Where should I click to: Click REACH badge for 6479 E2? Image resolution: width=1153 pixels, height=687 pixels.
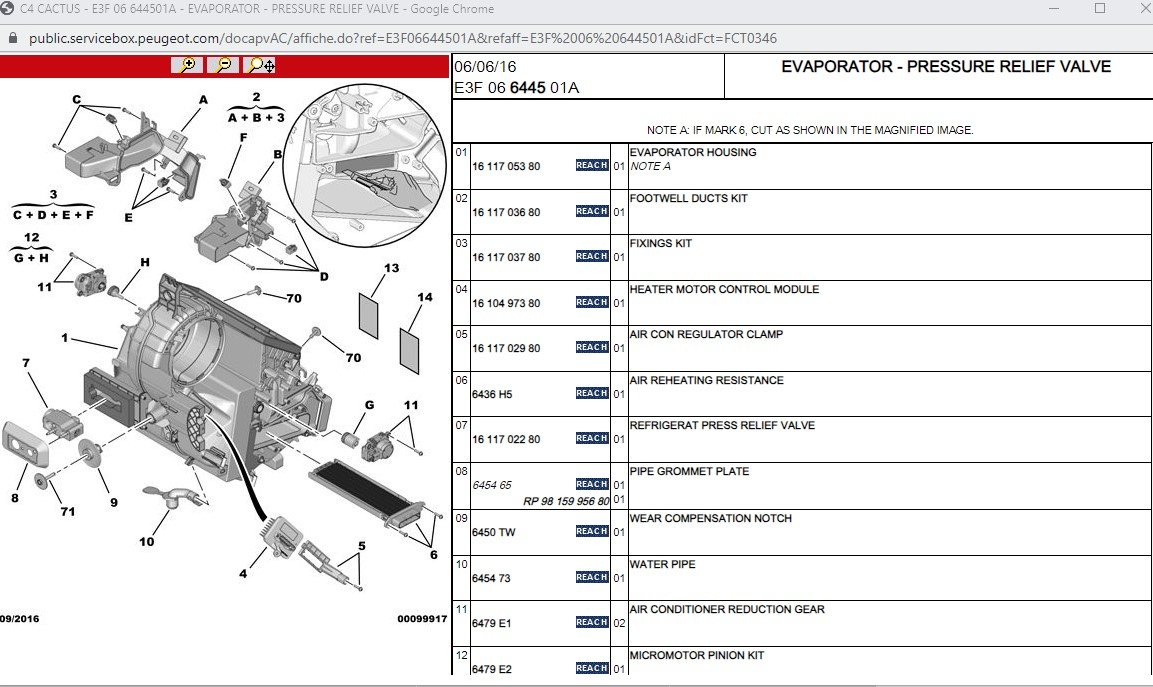pos(592,668)
